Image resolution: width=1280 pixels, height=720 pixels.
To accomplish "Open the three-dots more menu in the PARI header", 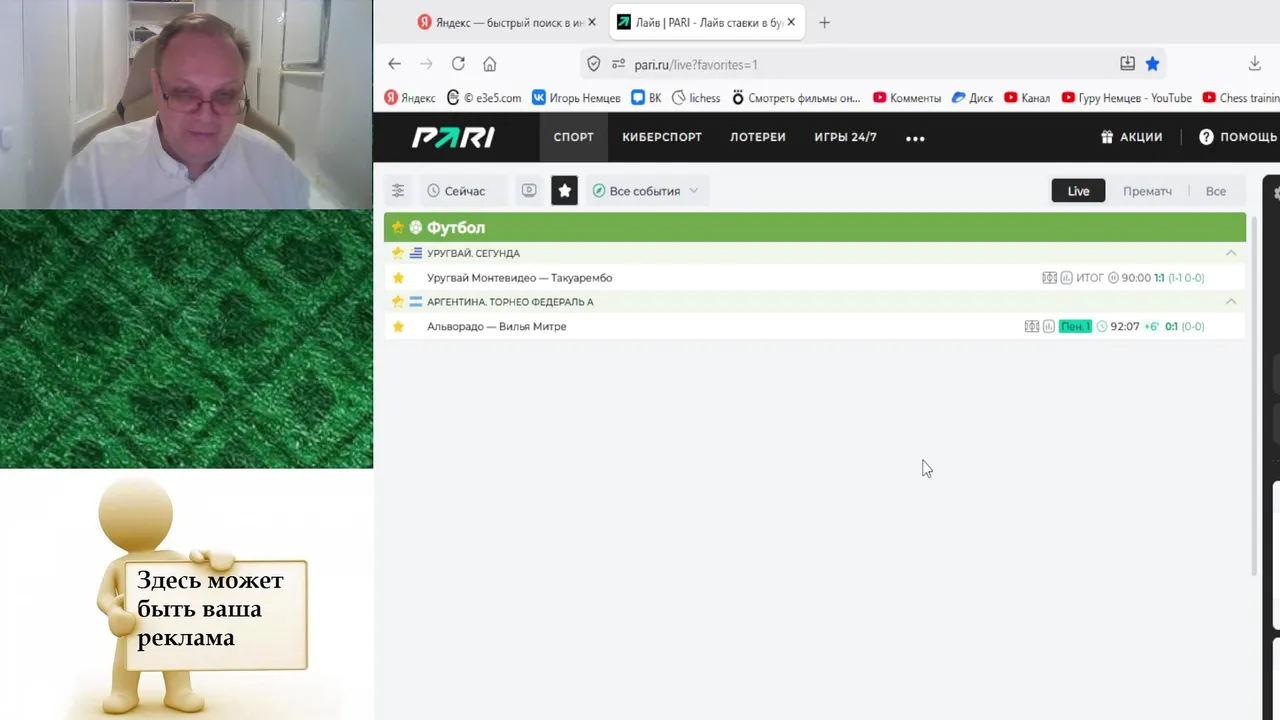I will click(x=915, y=138).
